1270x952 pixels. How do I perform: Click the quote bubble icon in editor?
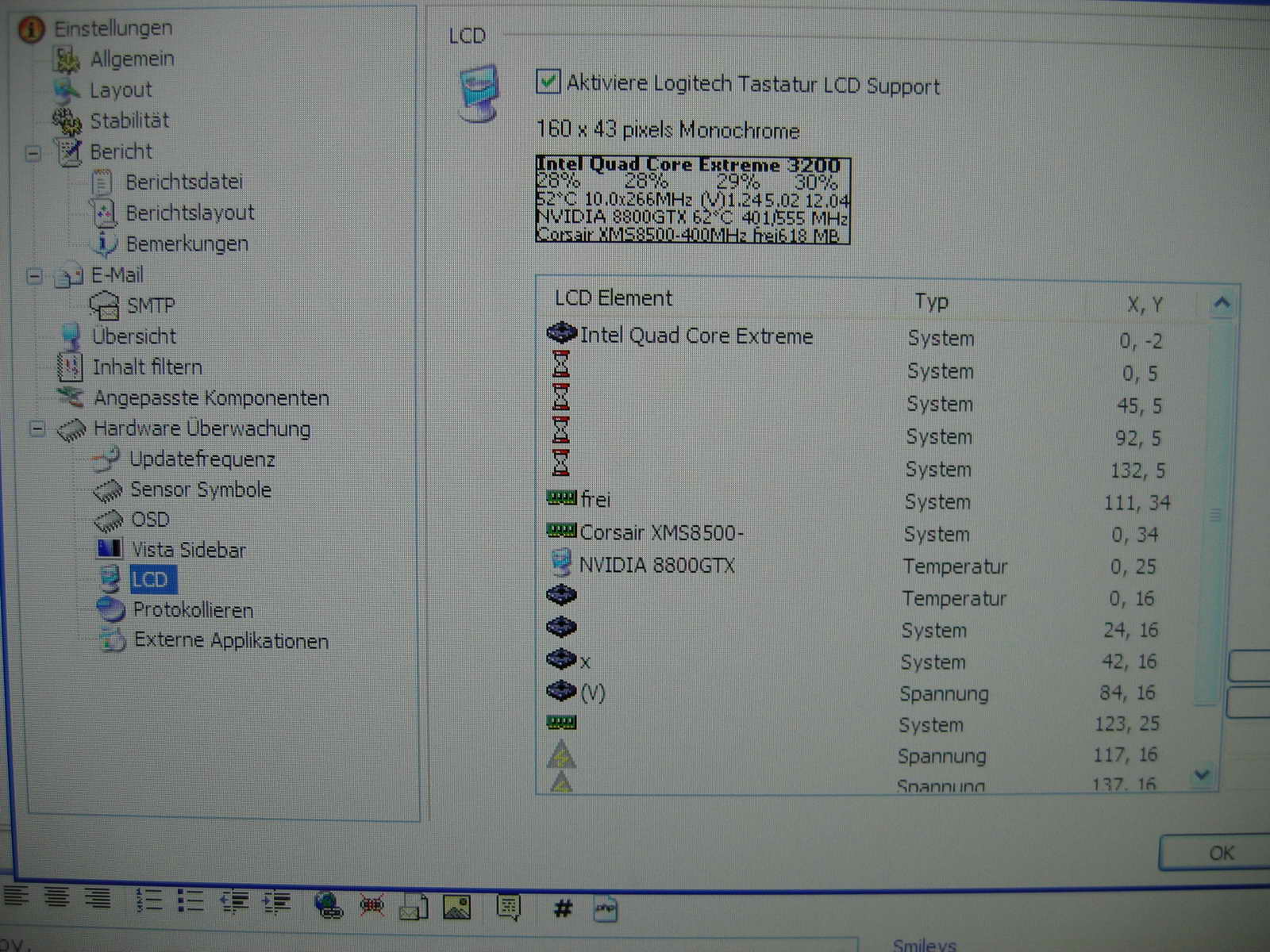[x=508, y=907]
